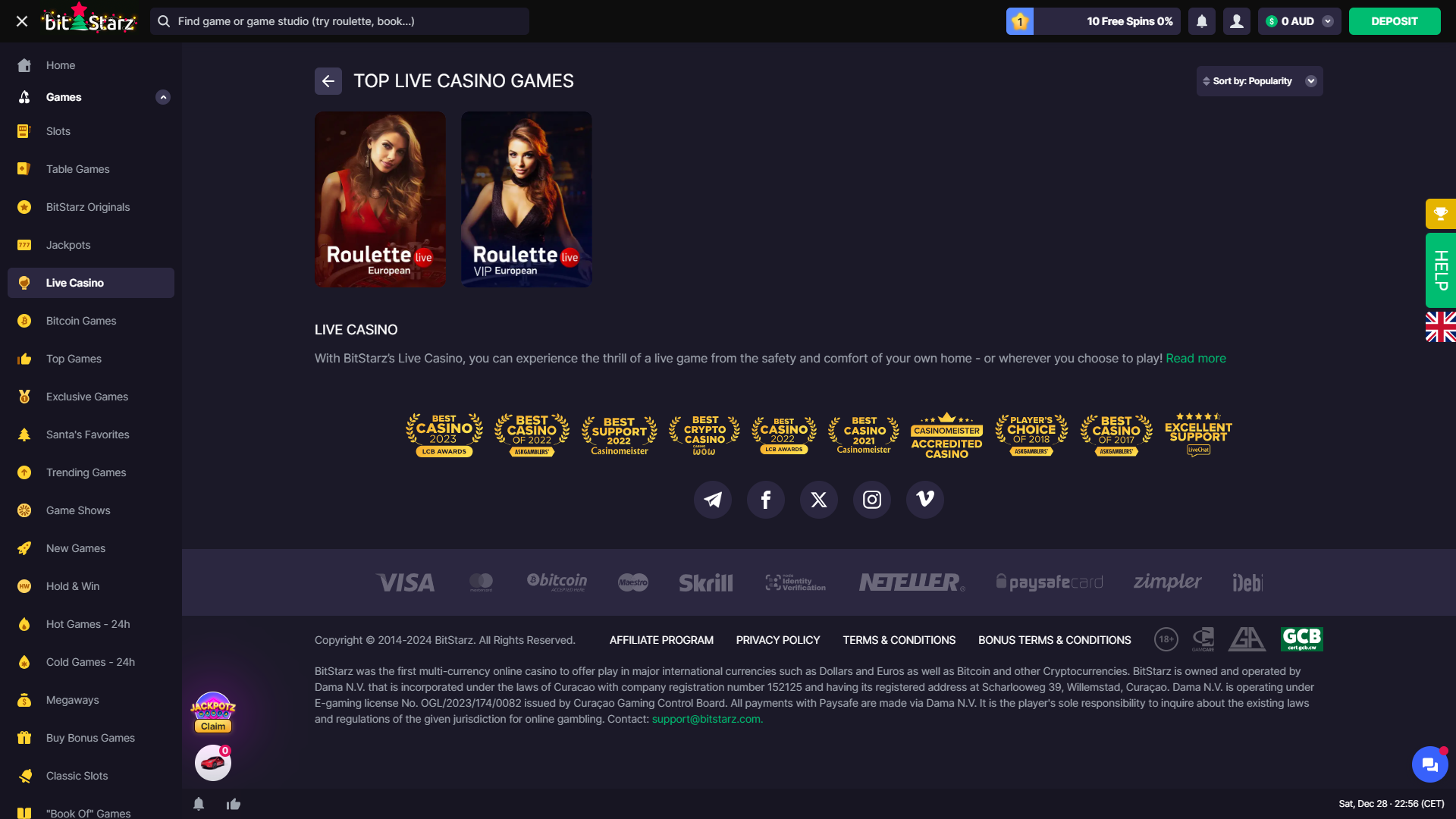Viewport: 1456px width, 819px height.
Task: Open the Instagram social icon
Action: point(872,500)
